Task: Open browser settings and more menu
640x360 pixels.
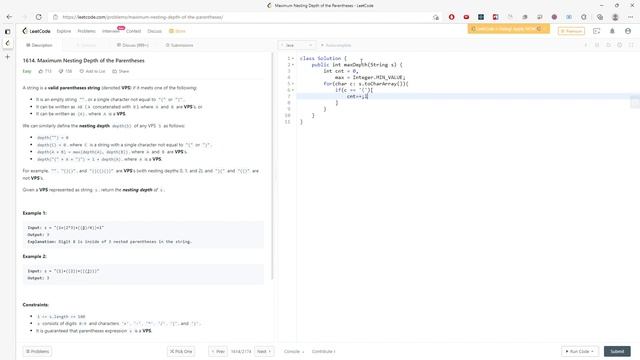Action: point(631,17)
